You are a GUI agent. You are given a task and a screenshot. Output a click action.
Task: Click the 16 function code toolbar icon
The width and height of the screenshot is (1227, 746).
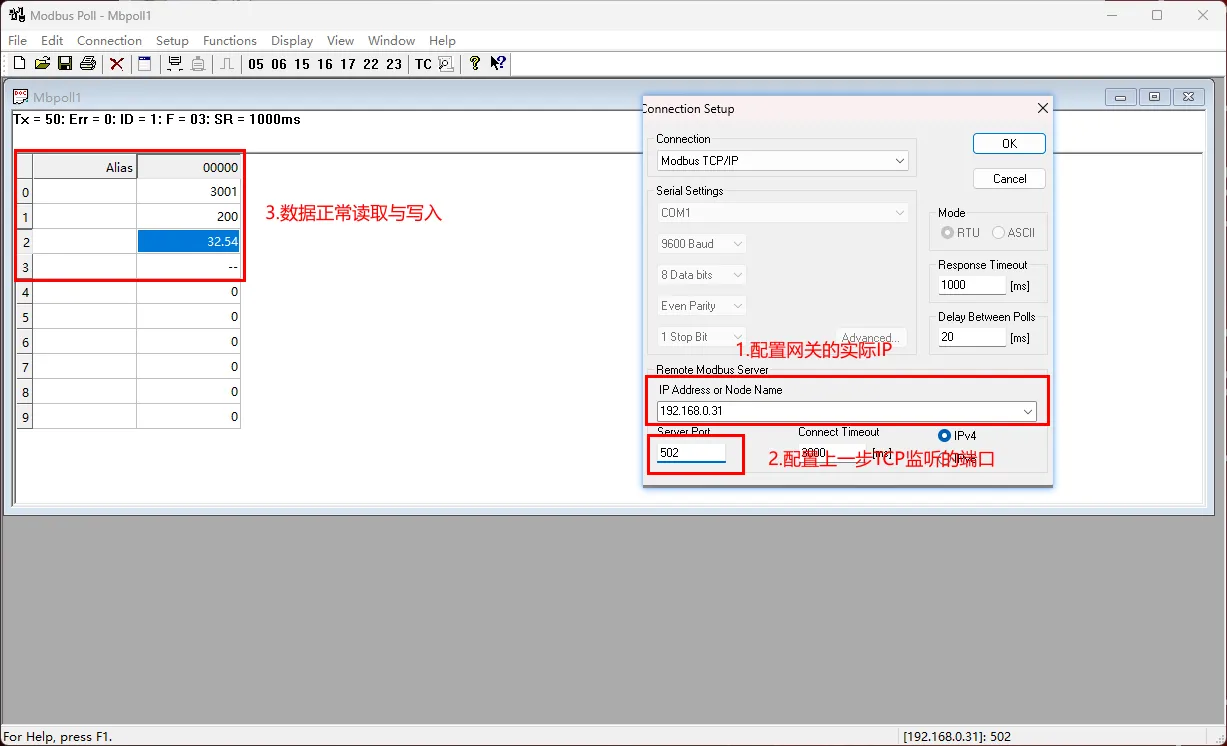[x=324, y=64]
